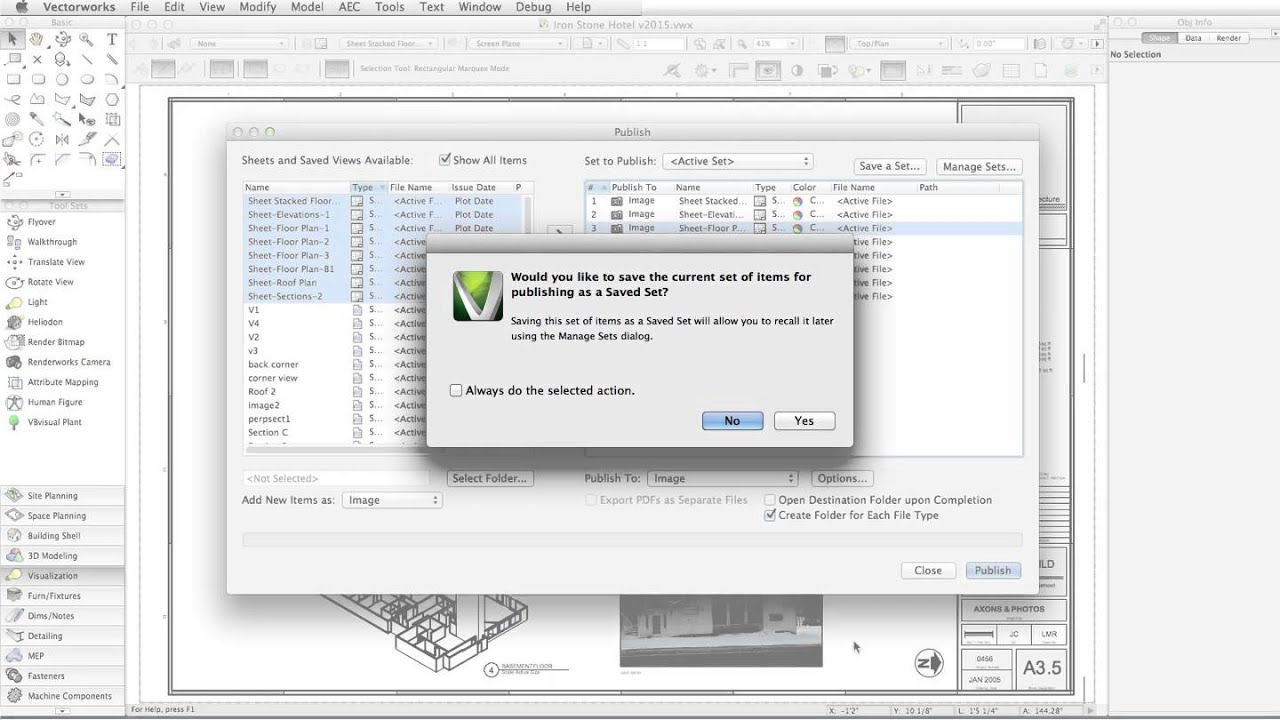Open the Publish To format dropdown
Image resolution: width=1280 pixels, height=720 pixels.
722,478
